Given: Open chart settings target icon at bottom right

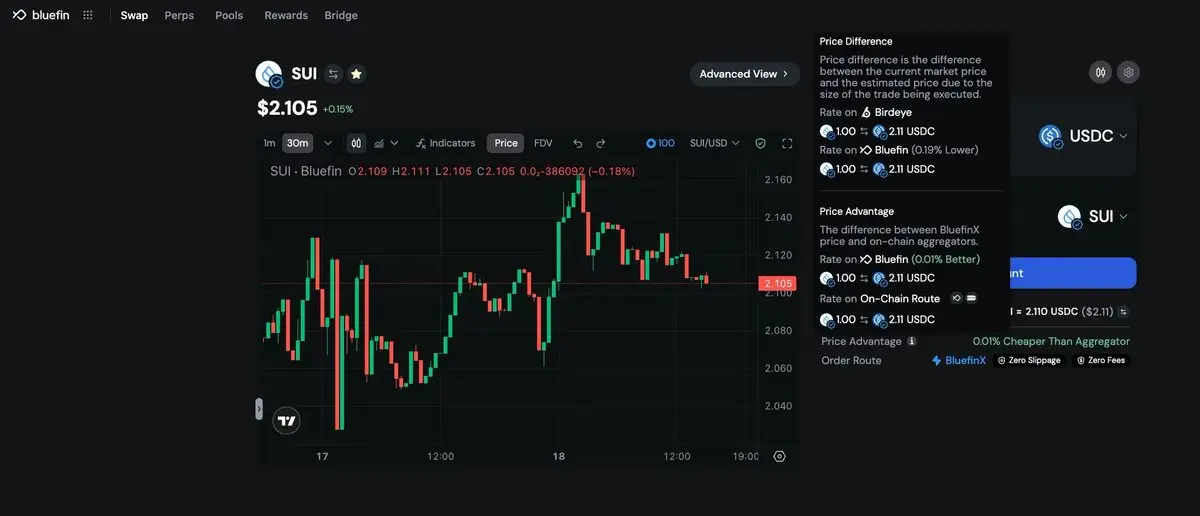Looking at the screenshot, I should click(780, 456).
